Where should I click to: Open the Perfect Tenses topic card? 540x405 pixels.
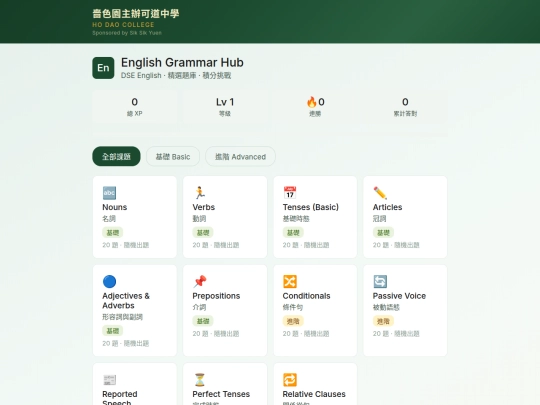225,384
